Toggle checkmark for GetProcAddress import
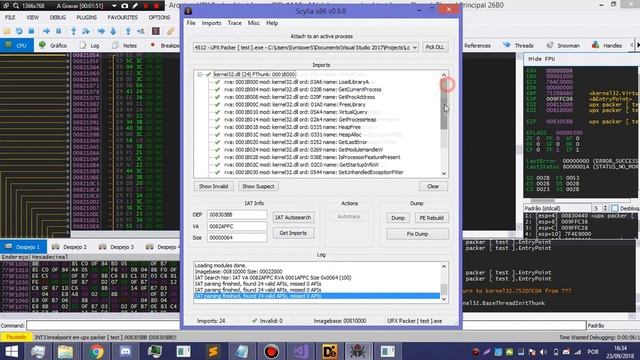Screen dimensions: 640x360 click(x=218, y=97)
